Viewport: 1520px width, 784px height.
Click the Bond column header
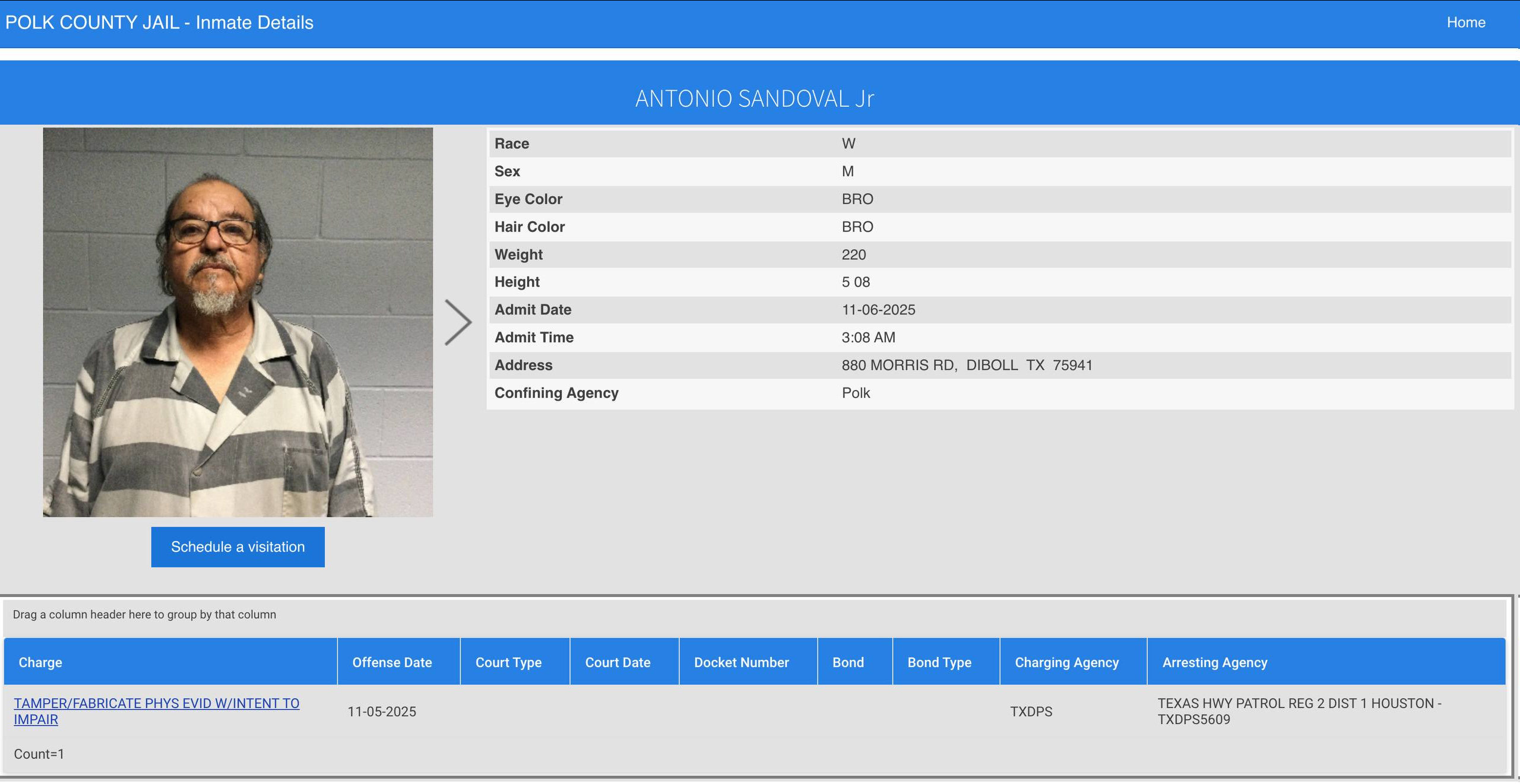(848, 662)
